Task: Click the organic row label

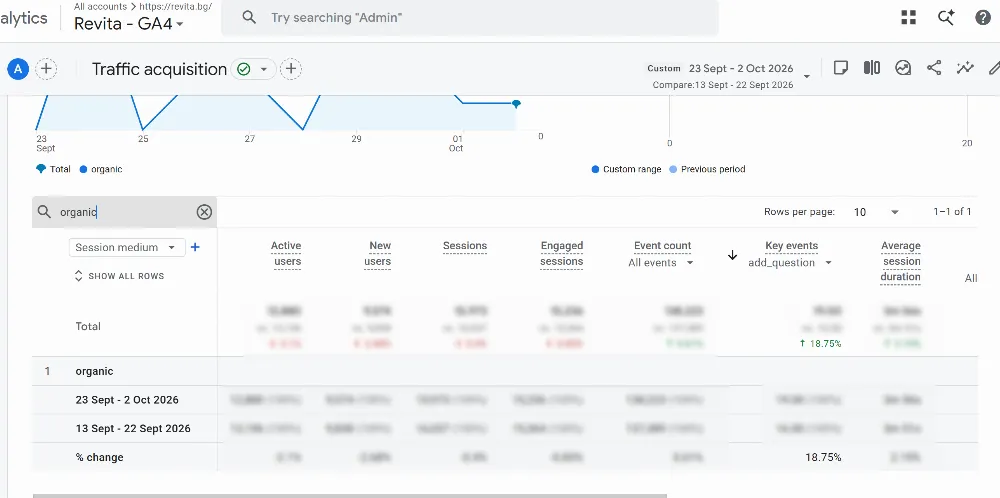Action: [x=94, y=371]
